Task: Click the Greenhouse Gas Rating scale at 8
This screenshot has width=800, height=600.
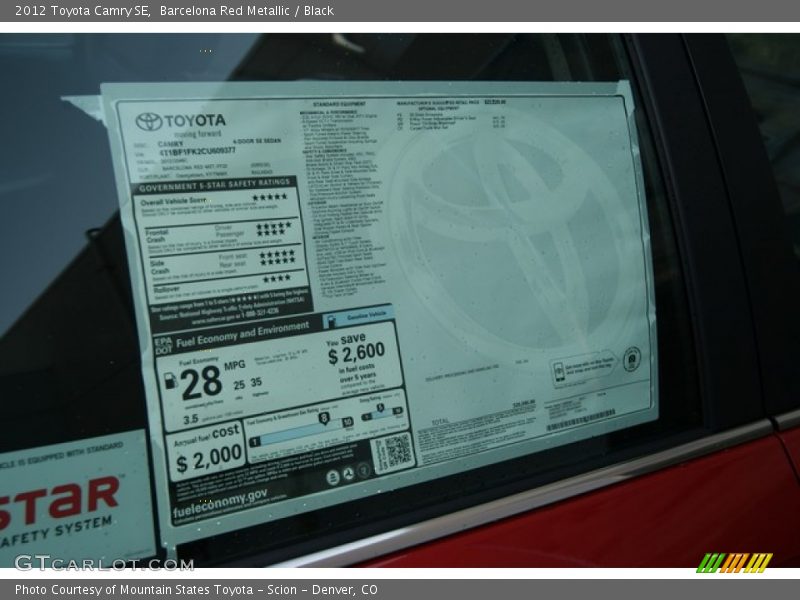Action: 323,419
